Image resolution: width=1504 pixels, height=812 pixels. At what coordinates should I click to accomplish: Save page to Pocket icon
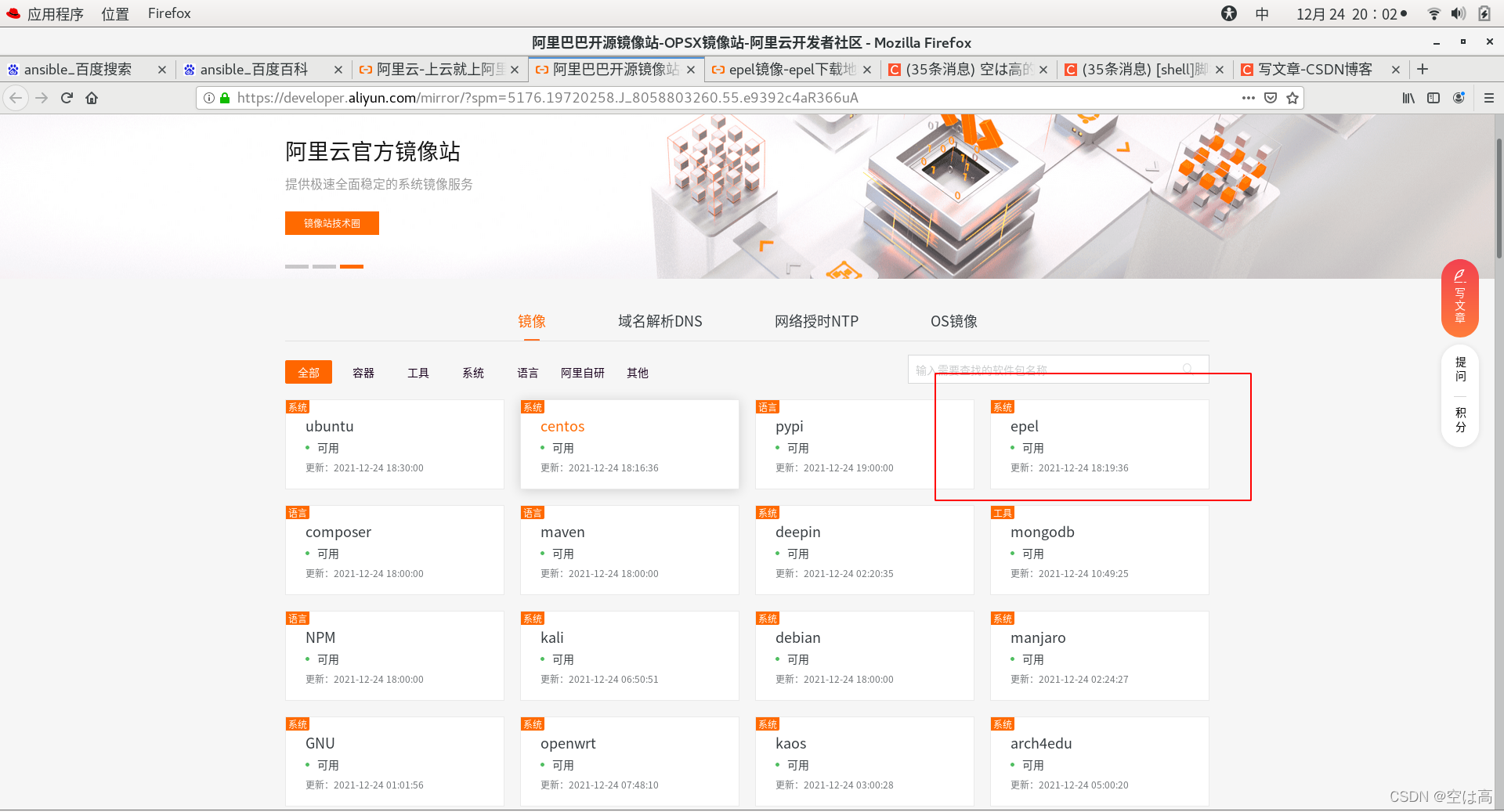tap(1271, 98)
